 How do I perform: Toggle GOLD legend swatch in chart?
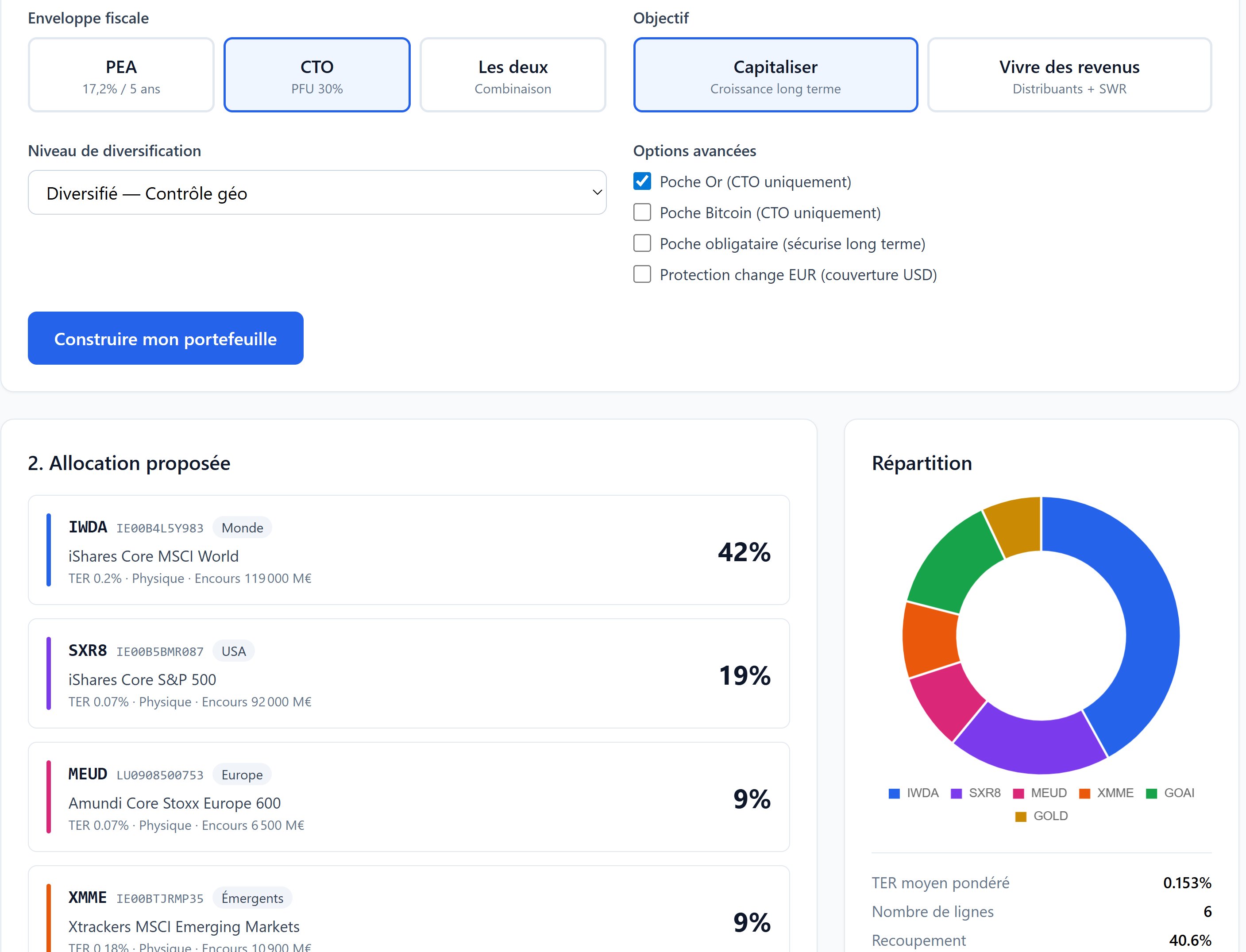[1021, 817]
